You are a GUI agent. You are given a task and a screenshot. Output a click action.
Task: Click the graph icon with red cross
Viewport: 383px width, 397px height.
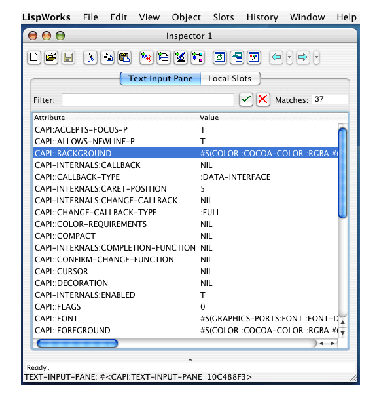coord(146,58)
